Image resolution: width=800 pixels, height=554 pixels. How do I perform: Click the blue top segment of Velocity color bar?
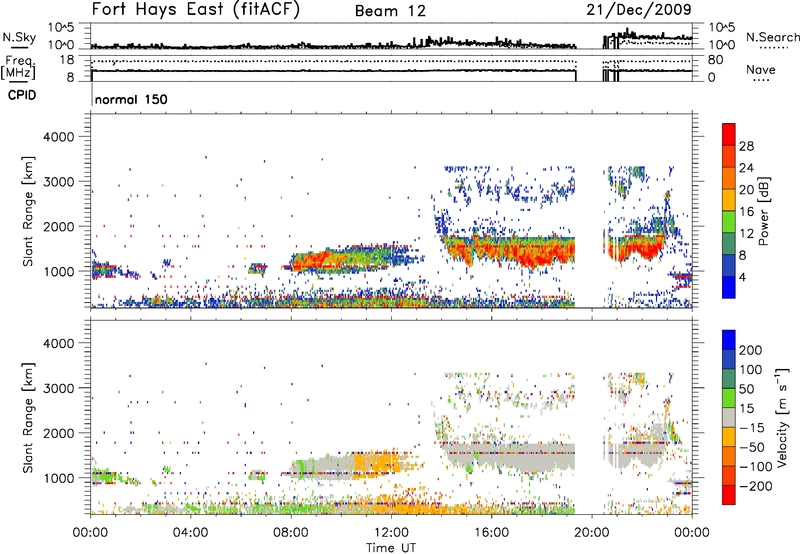729,340
